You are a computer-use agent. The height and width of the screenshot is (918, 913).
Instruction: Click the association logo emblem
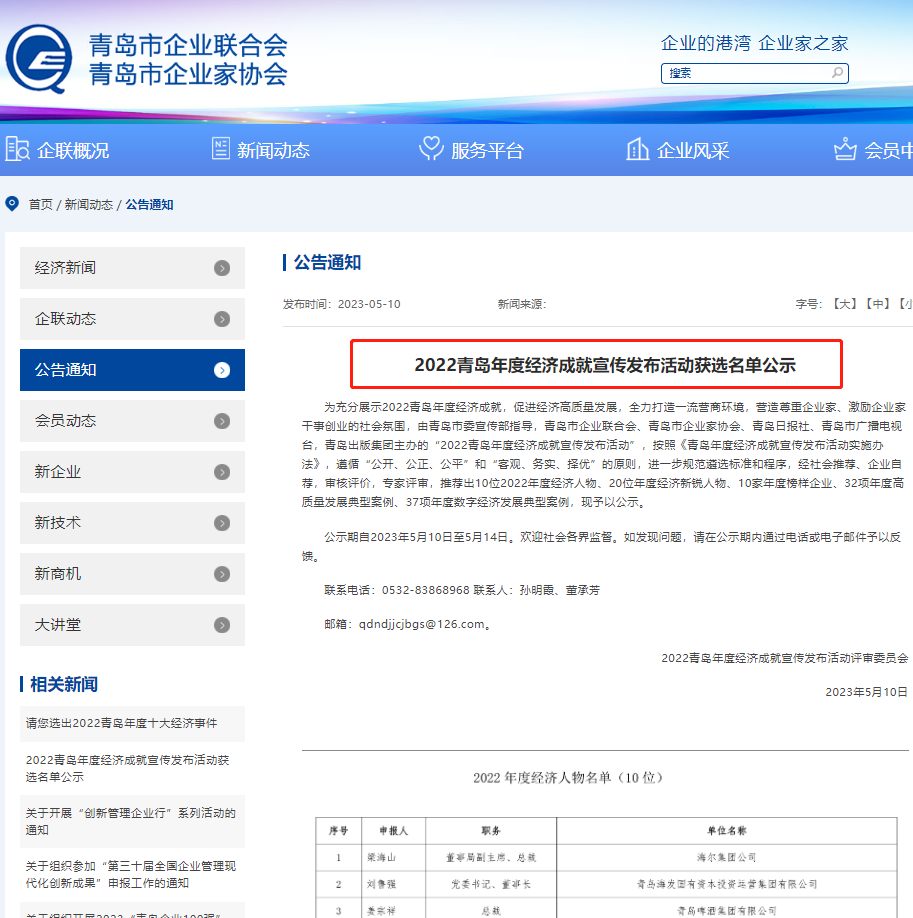click(x=39, y=59)
